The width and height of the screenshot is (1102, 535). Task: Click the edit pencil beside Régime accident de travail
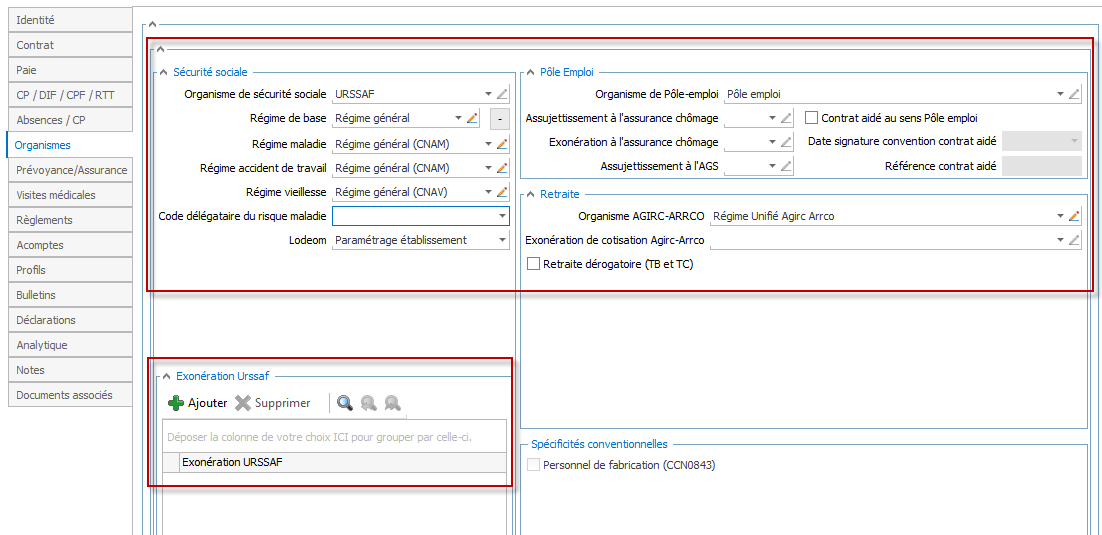tap(502, 169)
